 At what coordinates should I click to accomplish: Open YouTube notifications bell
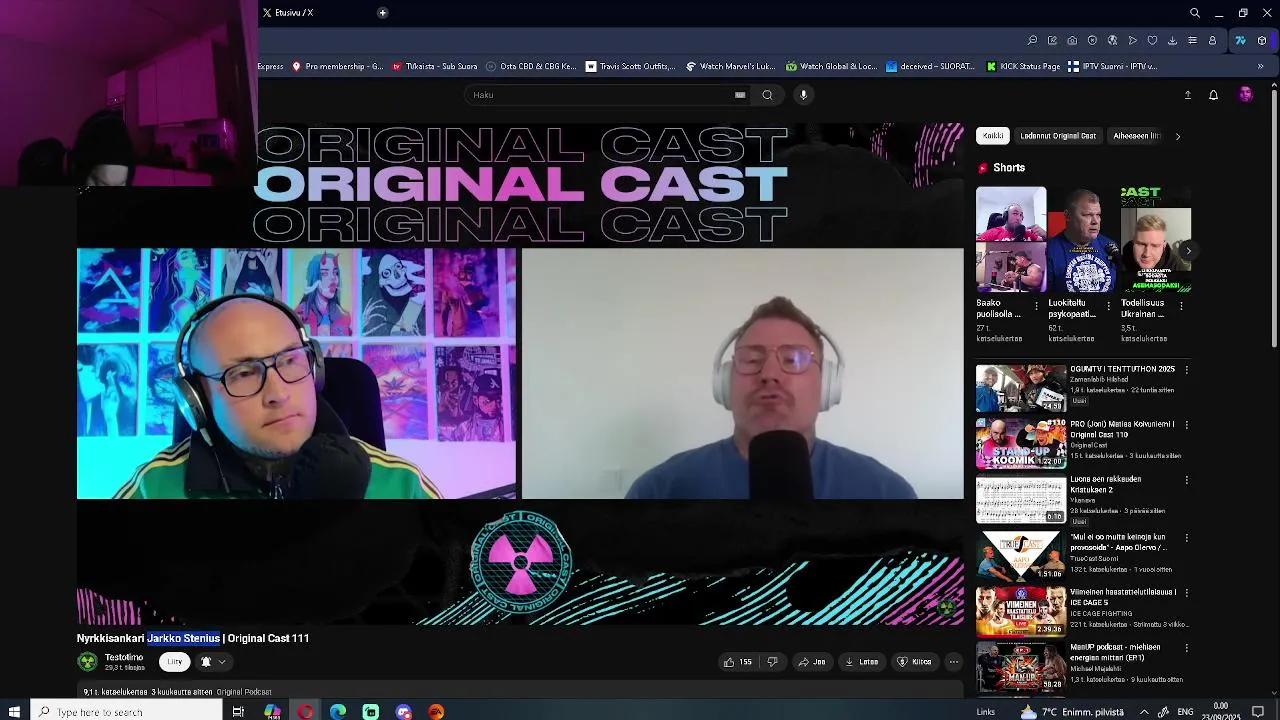1213,95
